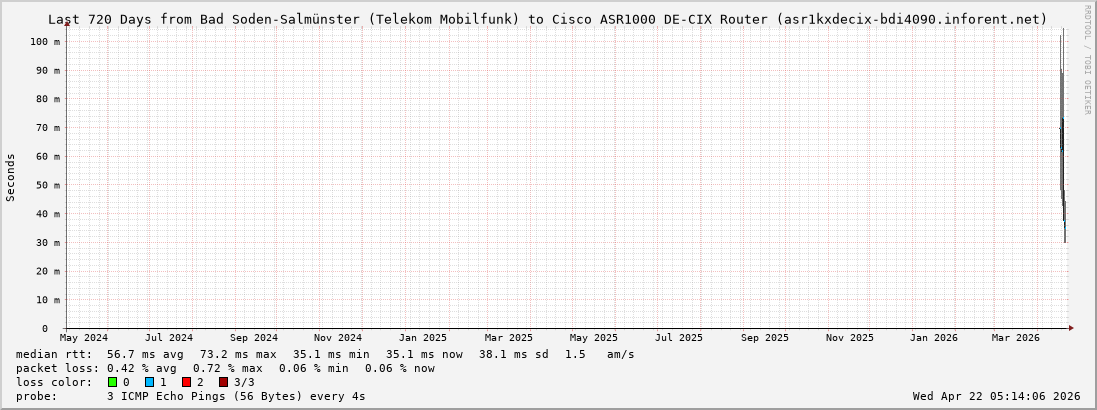Viewport: 1097px width, 410px height.
Task: Click the bright red loss swatch for 2
Action: 186,382
